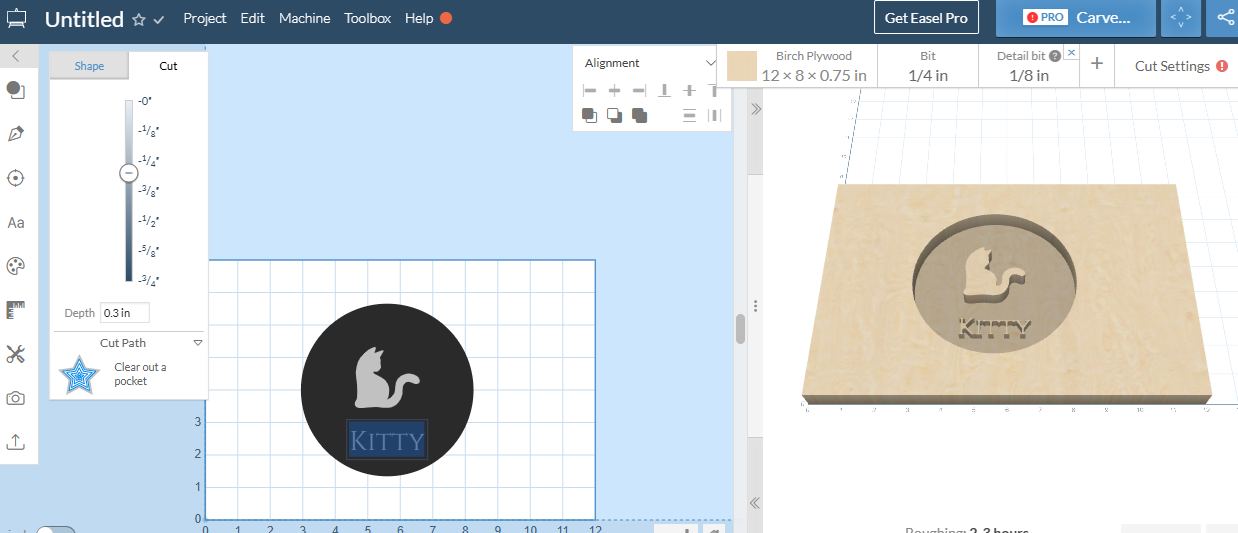Click the Get Easel Pro button
1238x533 pixels.
(x=926, y=18)
